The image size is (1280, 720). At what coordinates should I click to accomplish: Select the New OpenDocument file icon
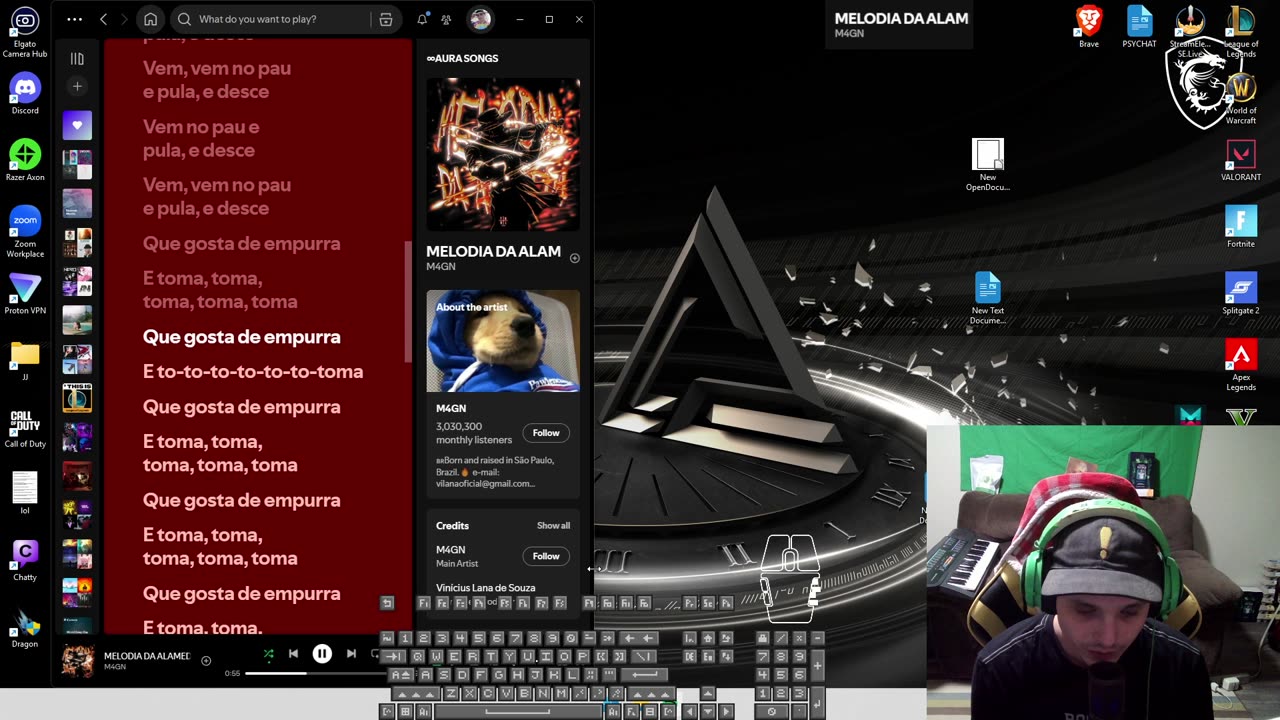coord(988,165)
